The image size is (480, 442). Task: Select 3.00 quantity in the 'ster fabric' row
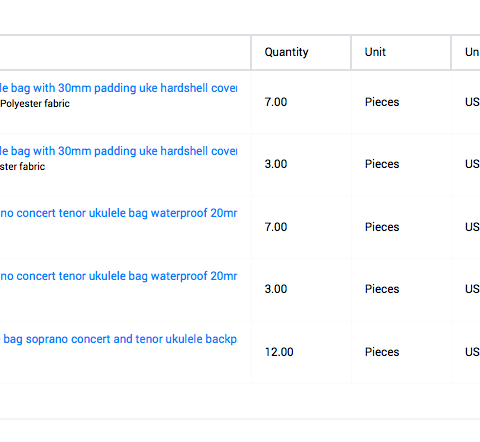276,164
